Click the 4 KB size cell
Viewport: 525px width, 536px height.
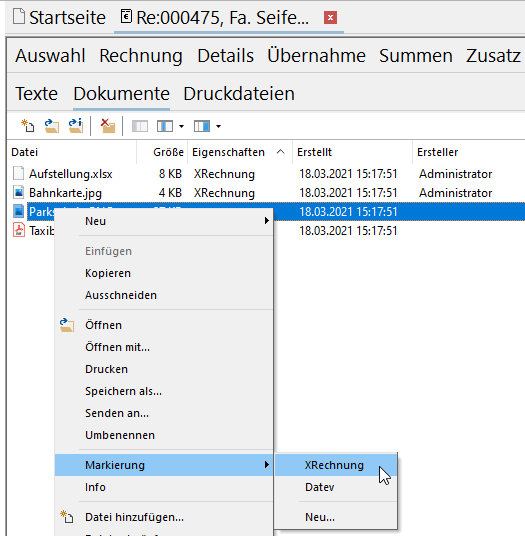(x=170, y=193)
